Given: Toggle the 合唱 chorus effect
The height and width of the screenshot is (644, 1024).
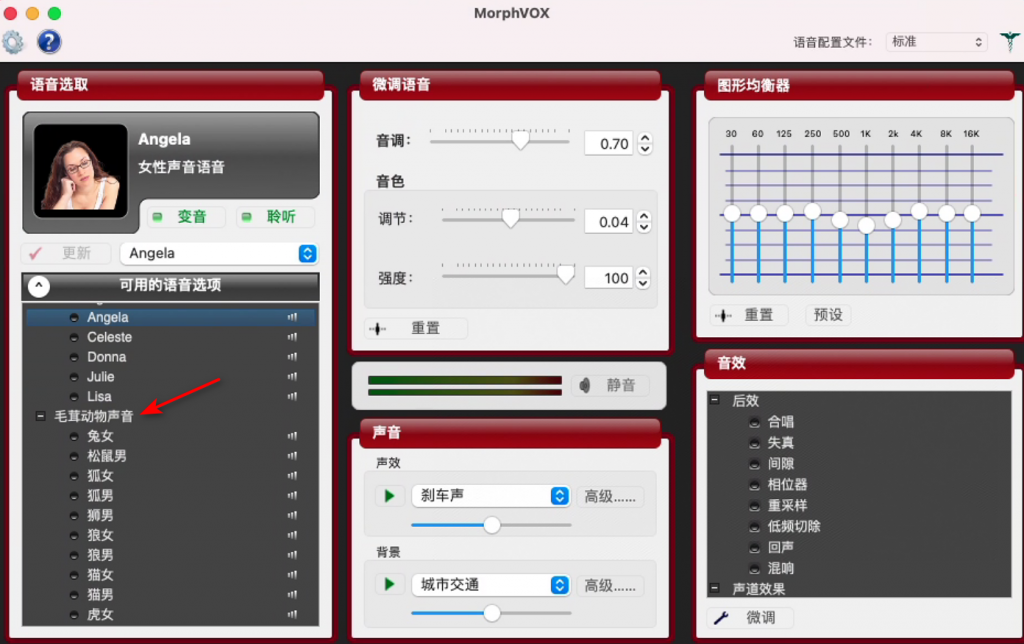Looking at the screenshot, I should [754, 423].
